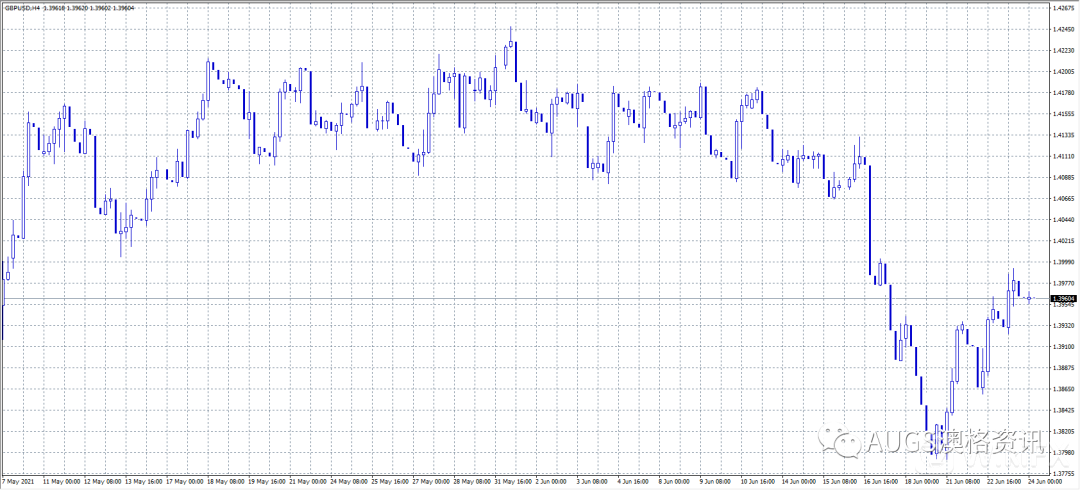Click the 1.42005 price axis label
The width and height of the screenshot is (1080, 490).
(1063, 72)
